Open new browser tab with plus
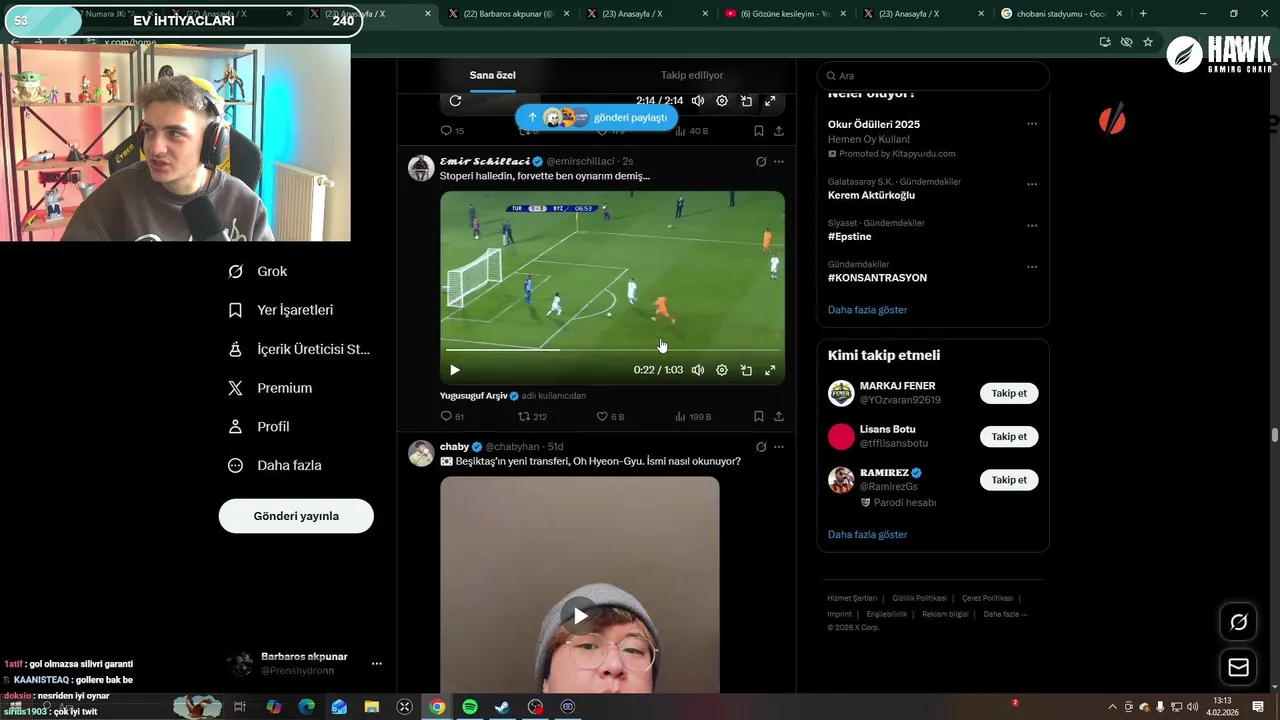Viewport: 1280px width, 720px height. [x=1143, y=14]
